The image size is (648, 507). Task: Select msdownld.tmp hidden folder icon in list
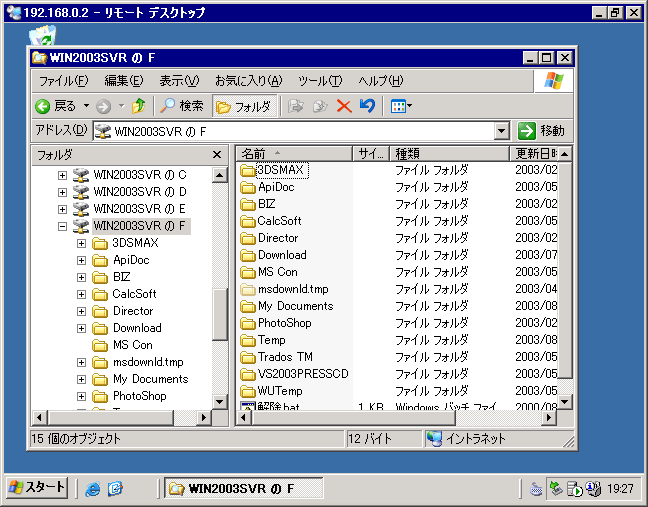click(x=248, y=289)
